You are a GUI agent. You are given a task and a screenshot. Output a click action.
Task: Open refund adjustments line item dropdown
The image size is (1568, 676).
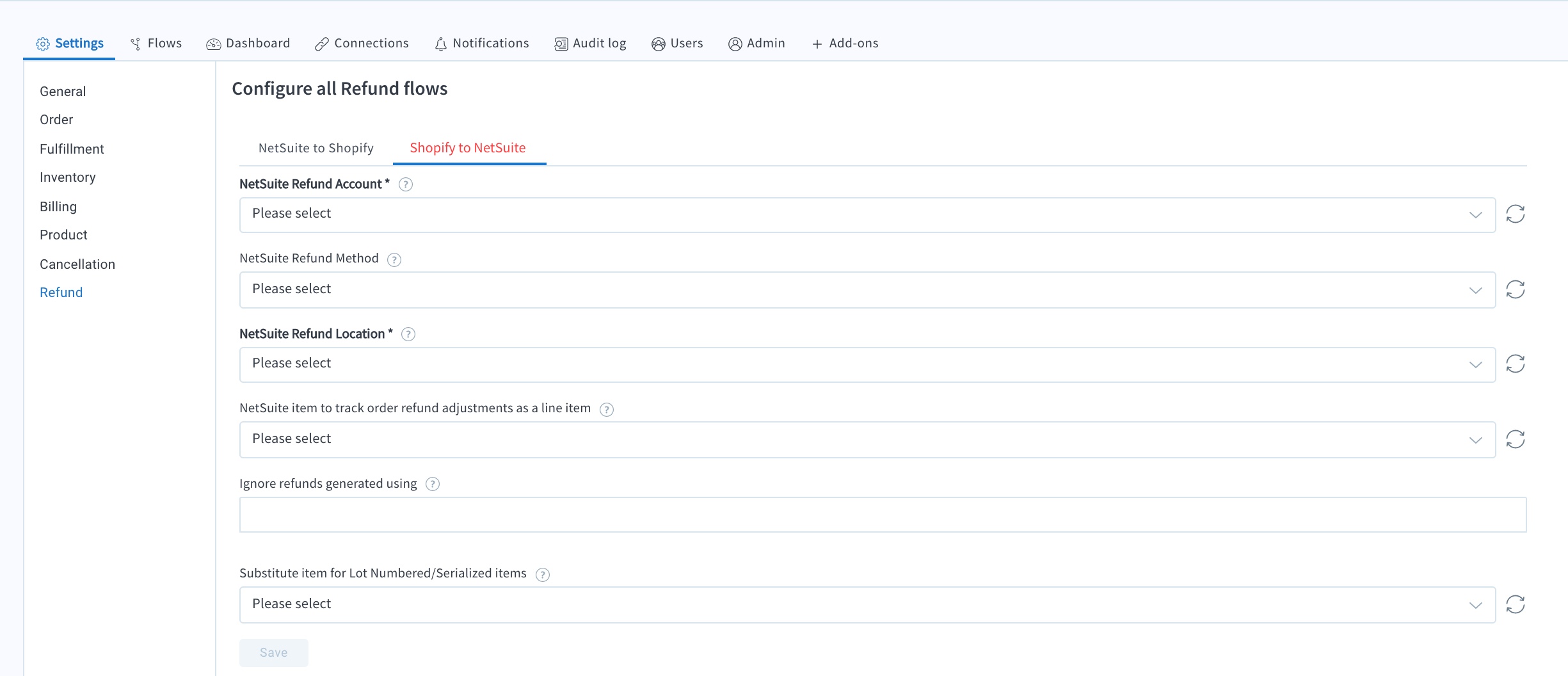pos(867,439)
